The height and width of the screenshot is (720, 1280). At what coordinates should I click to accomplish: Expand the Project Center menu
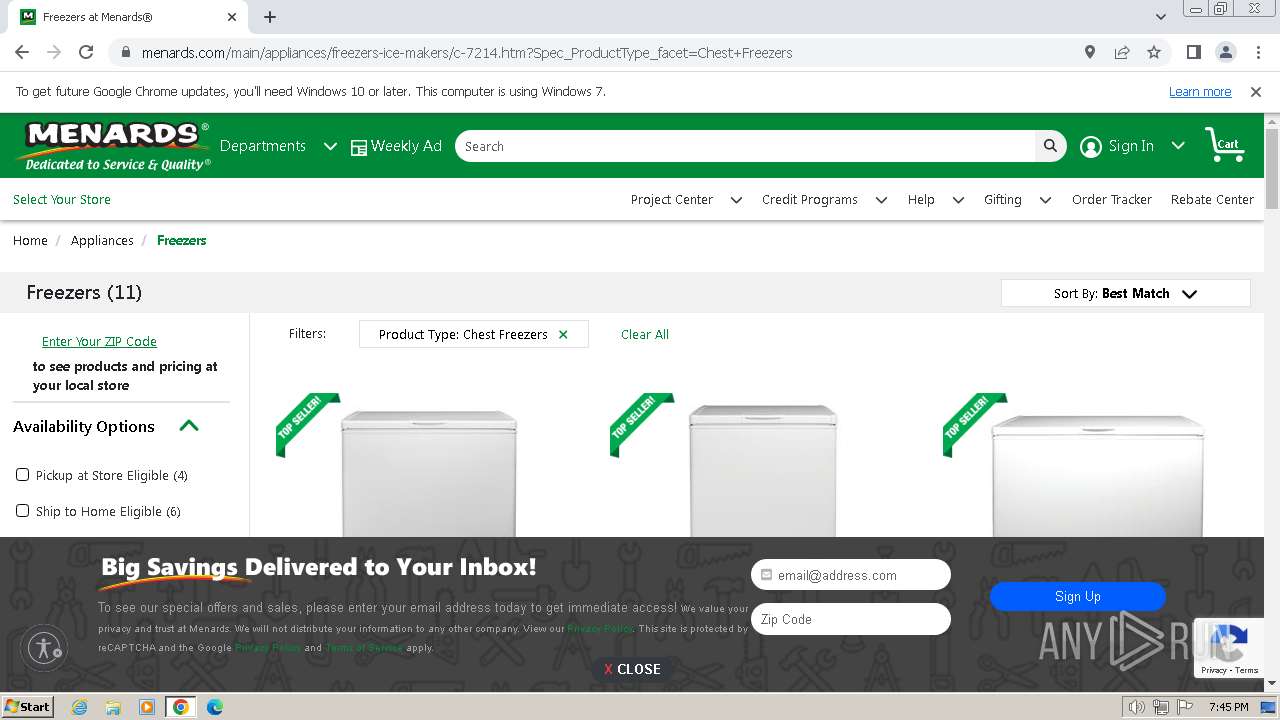pos(686,200)
